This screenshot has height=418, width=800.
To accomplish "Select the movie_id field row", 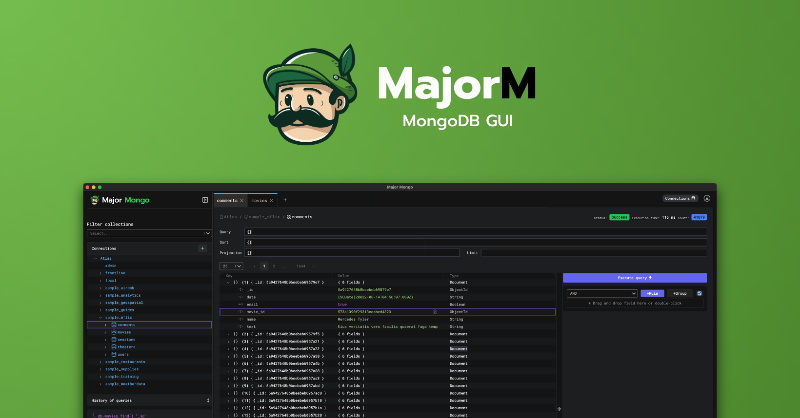I will click(388, 312).
